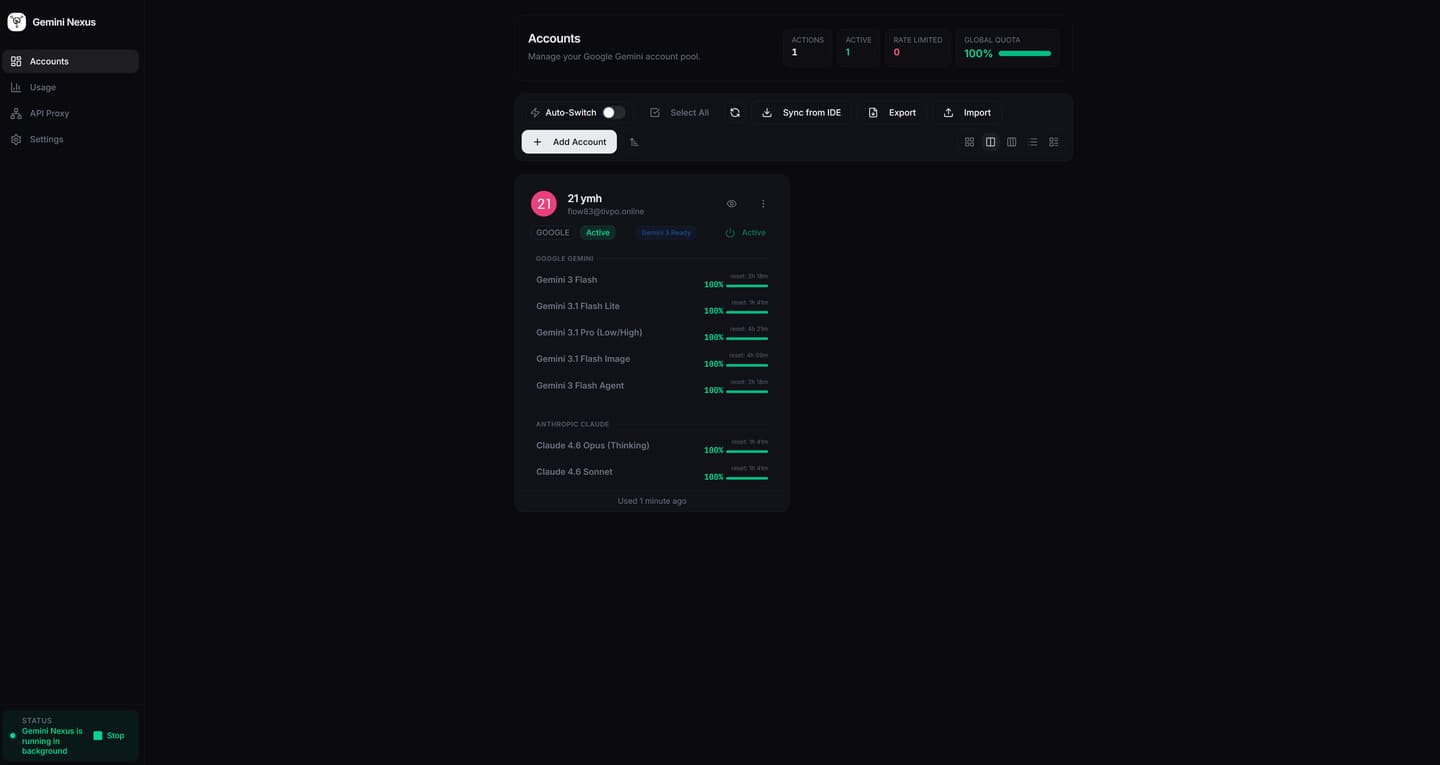Open the API Proxy page
Image resolution: width=1440 pixels, height=765 pixels.
[70, 113]
